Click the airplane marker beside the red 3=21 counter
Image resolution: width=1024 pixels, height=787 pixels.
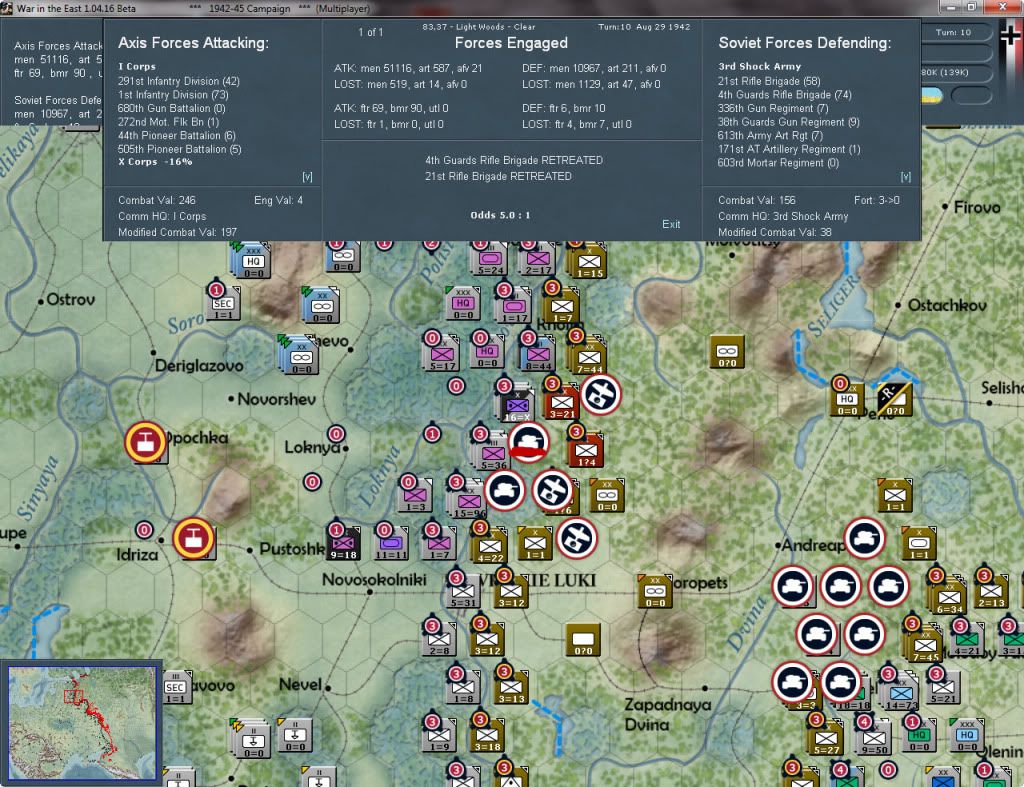pyautogui.click(x=601, y=394)
